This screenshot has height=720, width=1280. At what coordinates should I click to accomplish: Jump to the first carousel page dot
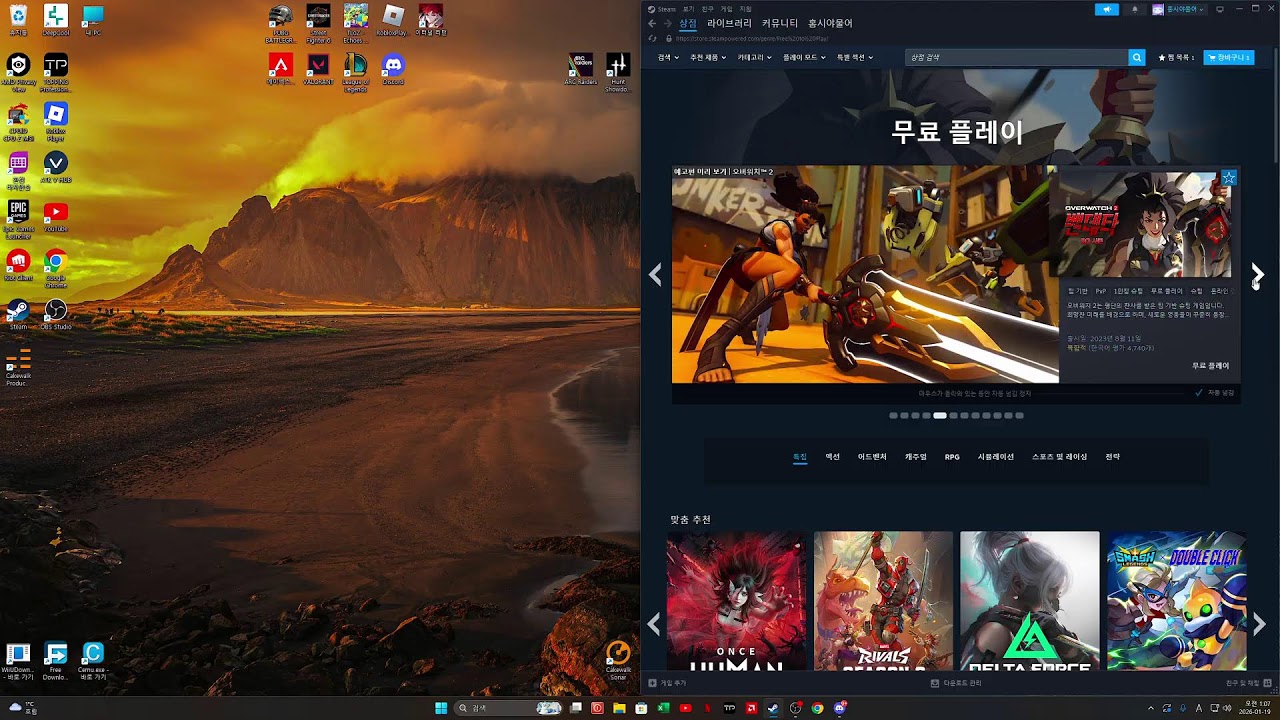click(893, 415)
